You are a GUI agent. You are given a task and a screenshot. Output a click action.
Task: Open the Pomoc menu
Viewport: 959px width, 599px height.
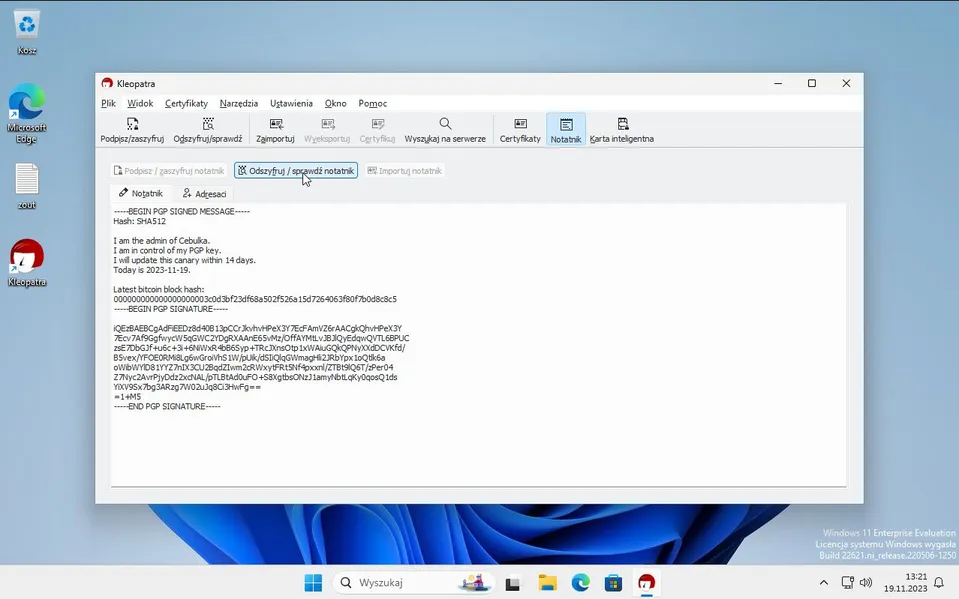pyautogui.click(x=372, y=103)
